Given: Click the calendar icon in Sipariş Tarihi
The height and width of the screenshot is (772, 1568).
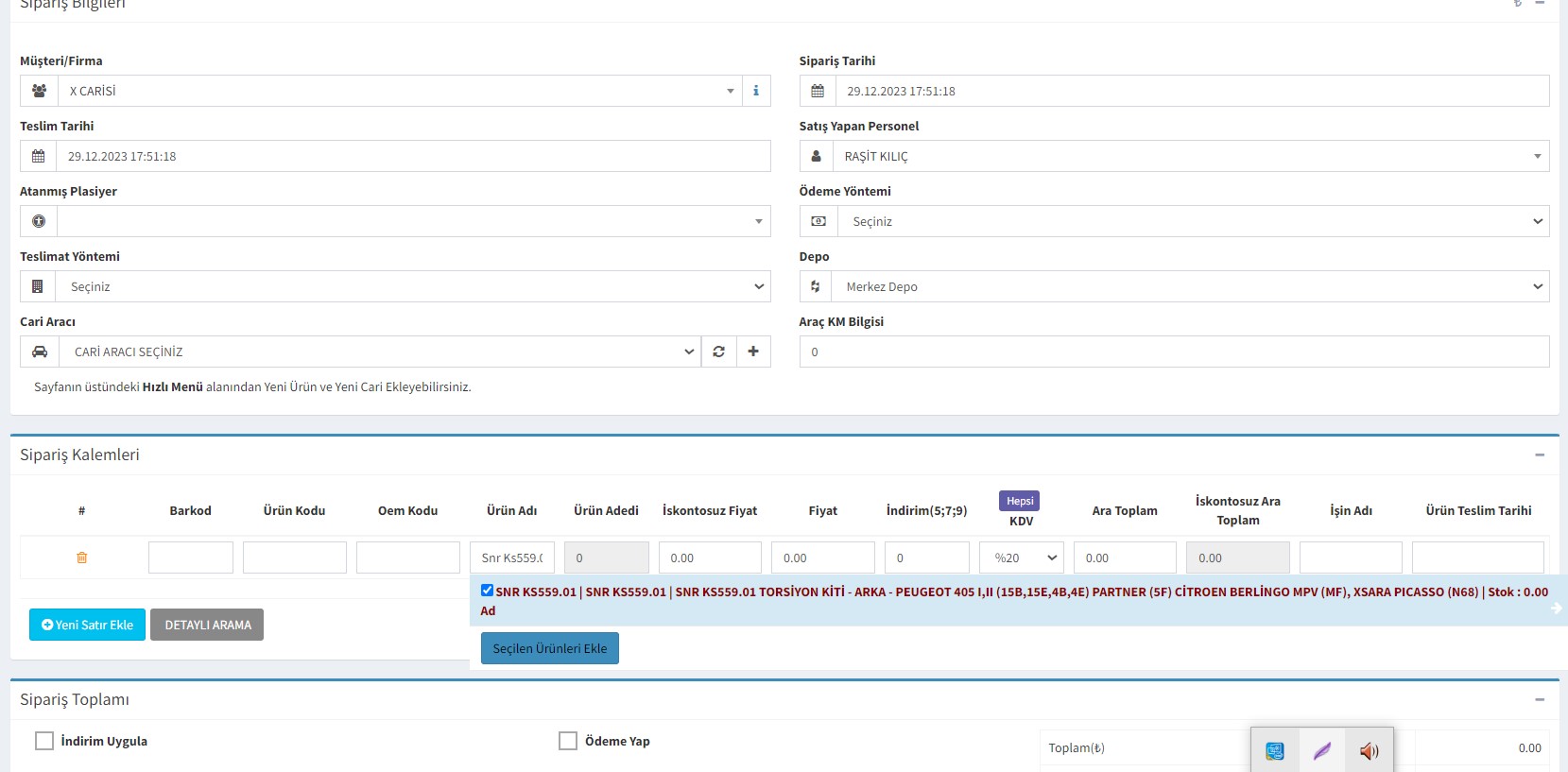Looking at the screenshot, I should (818, 91).
